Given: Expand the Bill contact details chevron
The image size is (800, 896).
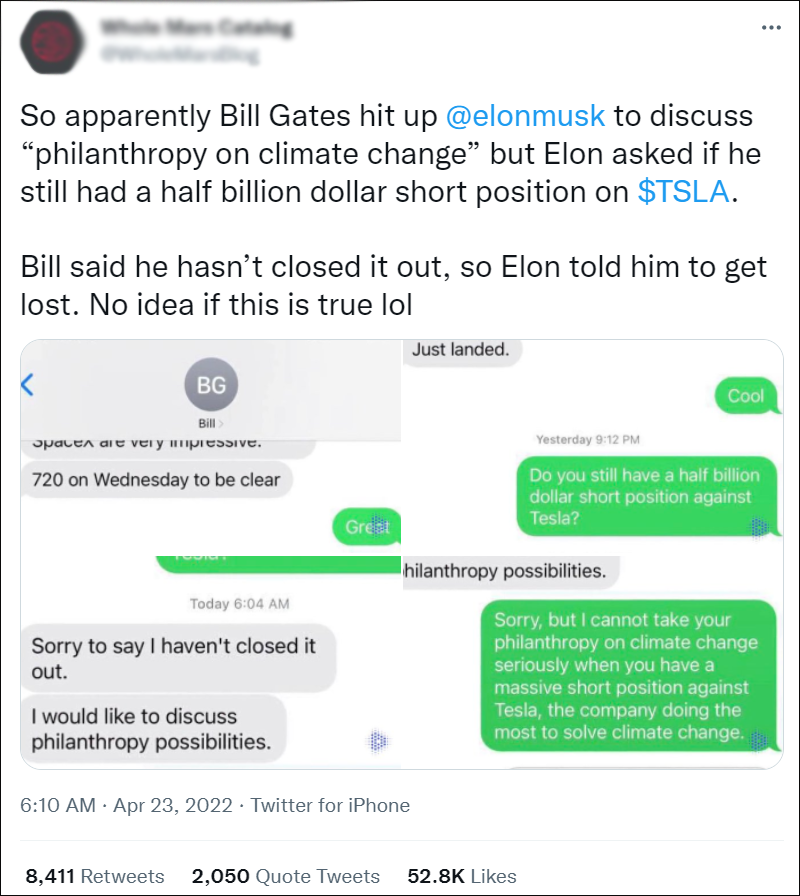Looking at the screenshot, I should 222,424.
